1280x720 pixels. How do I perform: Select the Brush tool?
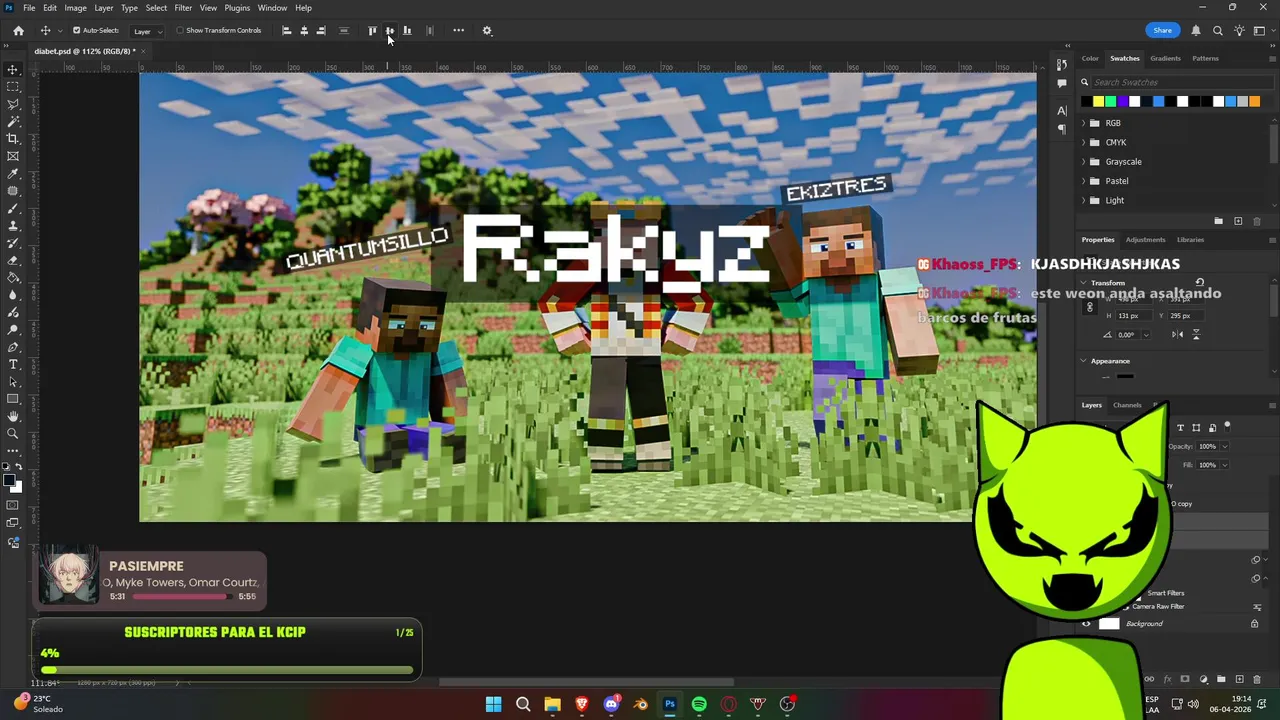click(13, 208)
